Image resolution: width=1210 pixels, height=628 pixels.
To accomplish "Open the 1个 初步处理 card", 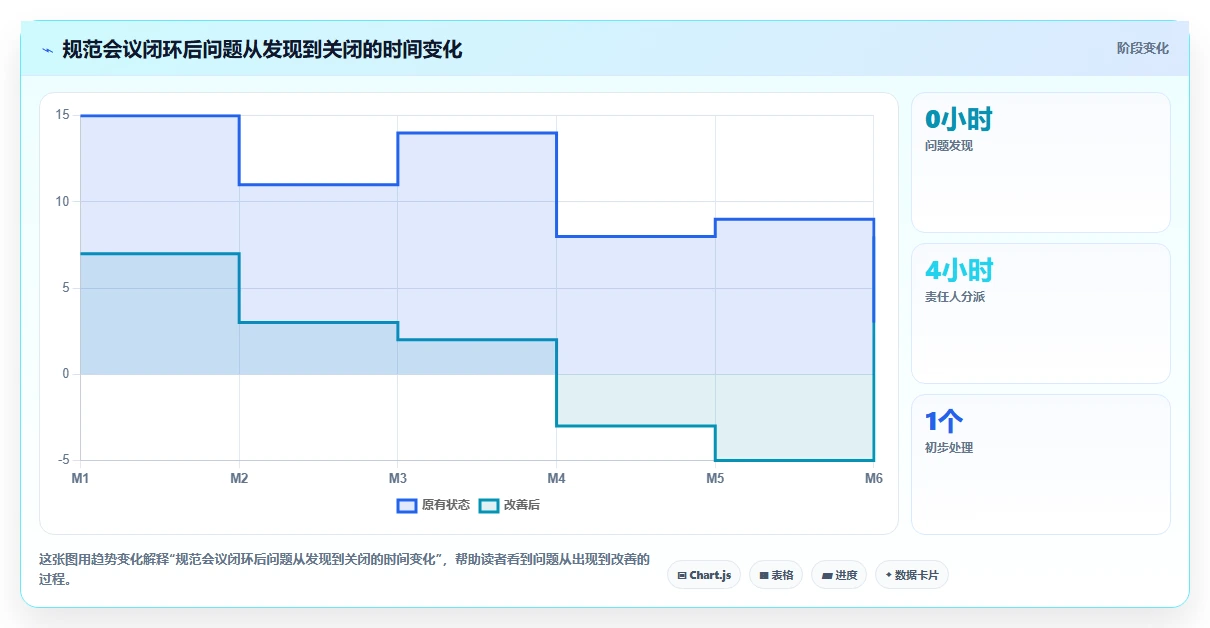I will tap(1040, 464).
